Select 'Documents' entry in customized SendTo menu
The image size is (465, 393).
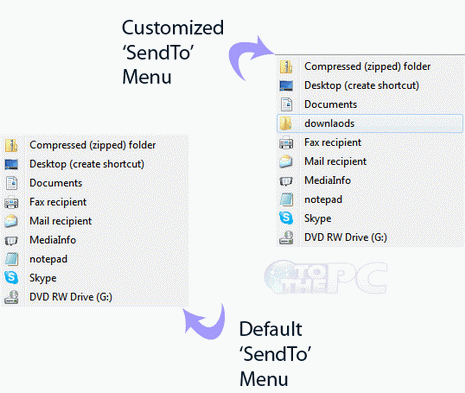click(331, 104)
